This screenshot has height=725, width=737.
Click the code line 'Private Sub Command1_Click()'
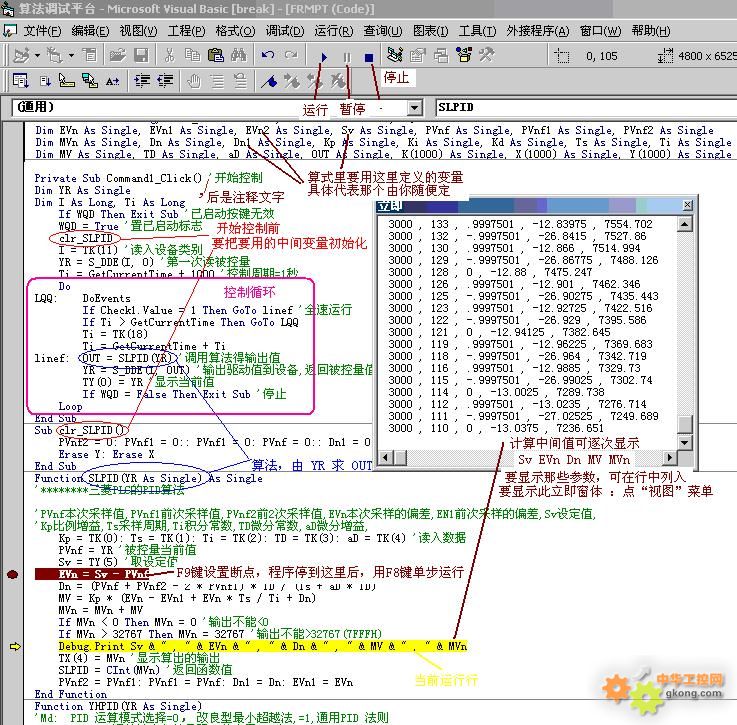pyautogui.click(x=118, y=178)
